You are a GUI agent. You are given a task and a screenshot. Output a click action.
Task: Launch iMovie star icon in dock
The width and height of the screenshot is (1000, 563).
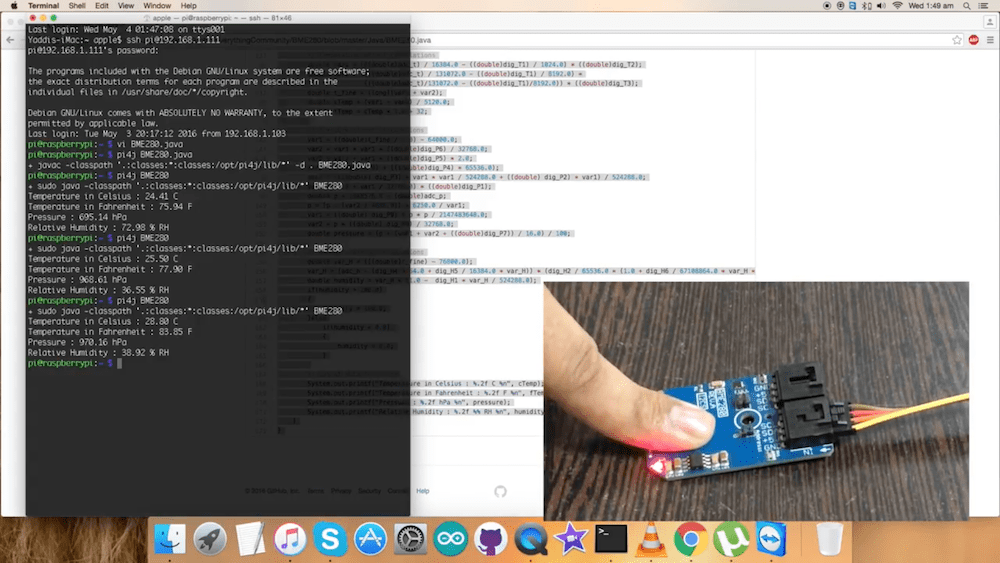tap(571, 539)
